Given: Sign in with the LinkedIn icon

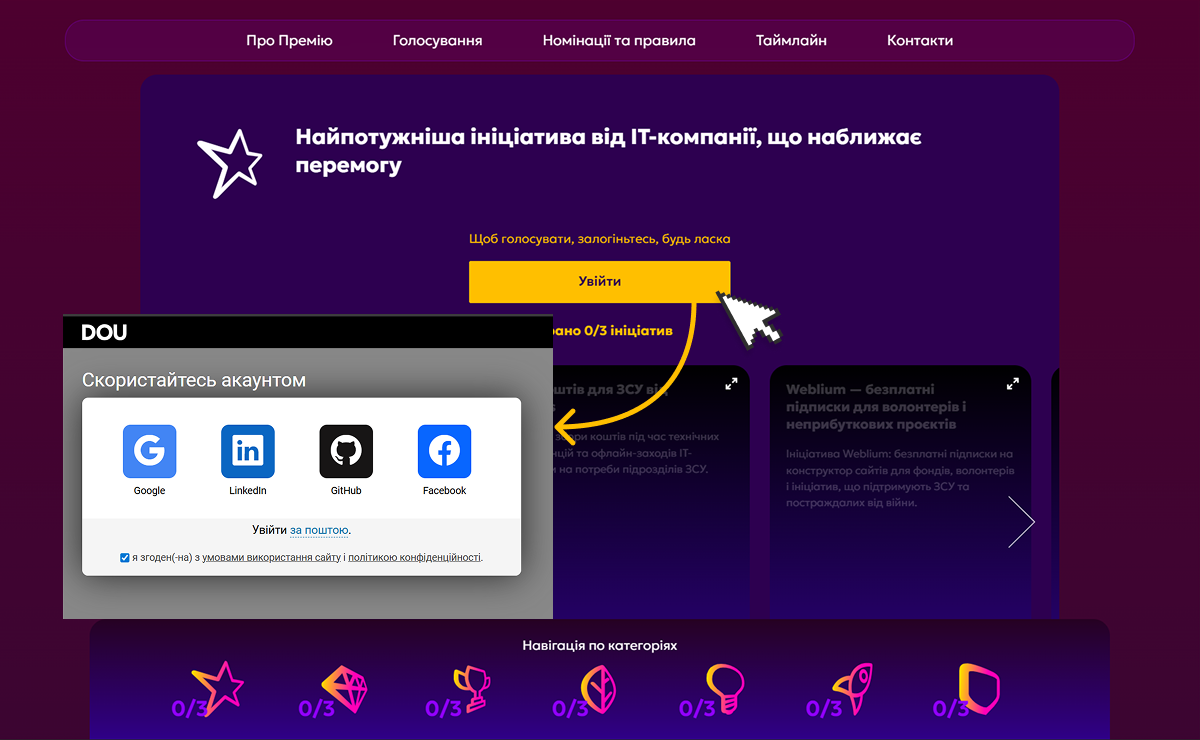Looking at the screenshot, I should [247, 451].
